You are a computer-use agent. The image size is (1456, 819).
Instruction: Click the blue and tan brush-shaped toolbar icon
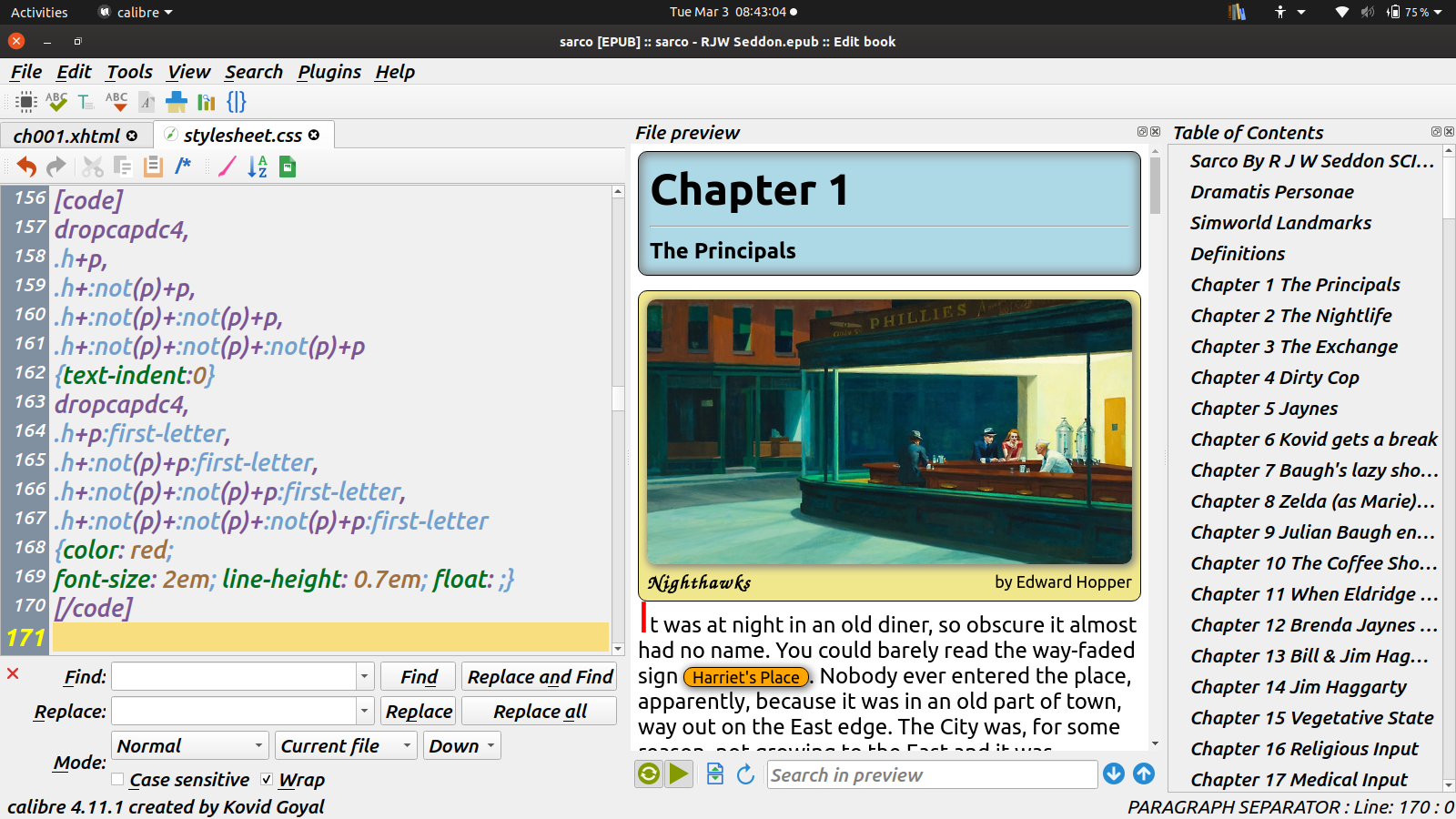click(x=177, y=102)
